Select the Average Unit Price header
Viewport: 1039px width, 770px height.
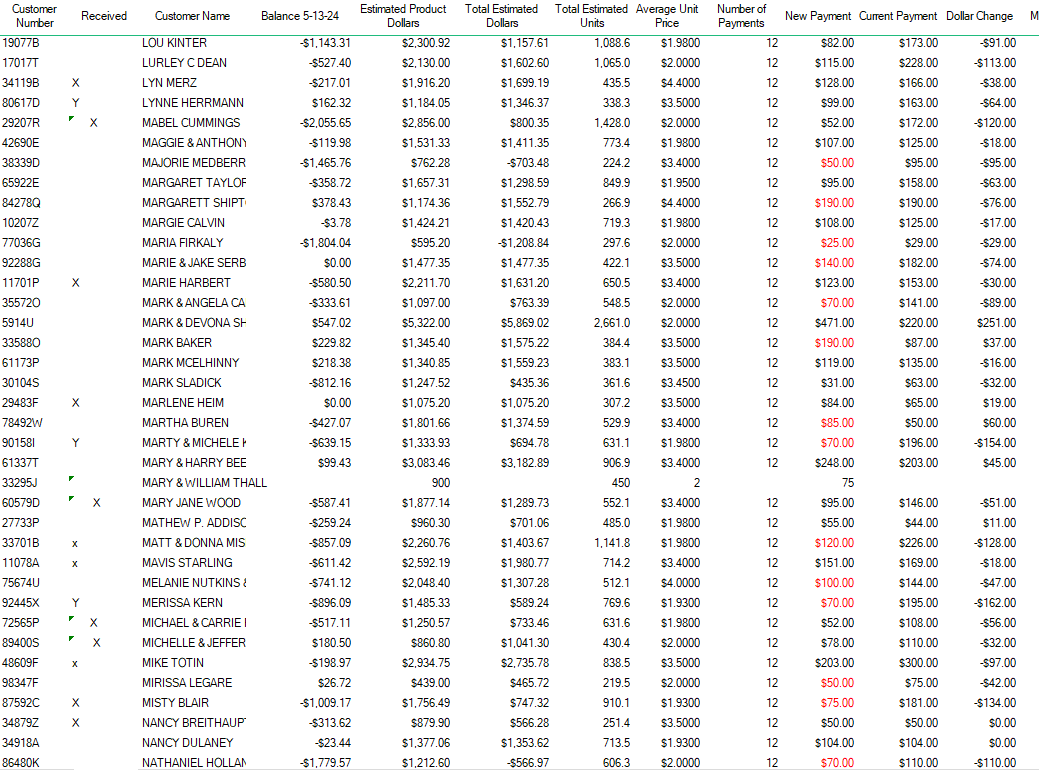(x=667, y=16)
